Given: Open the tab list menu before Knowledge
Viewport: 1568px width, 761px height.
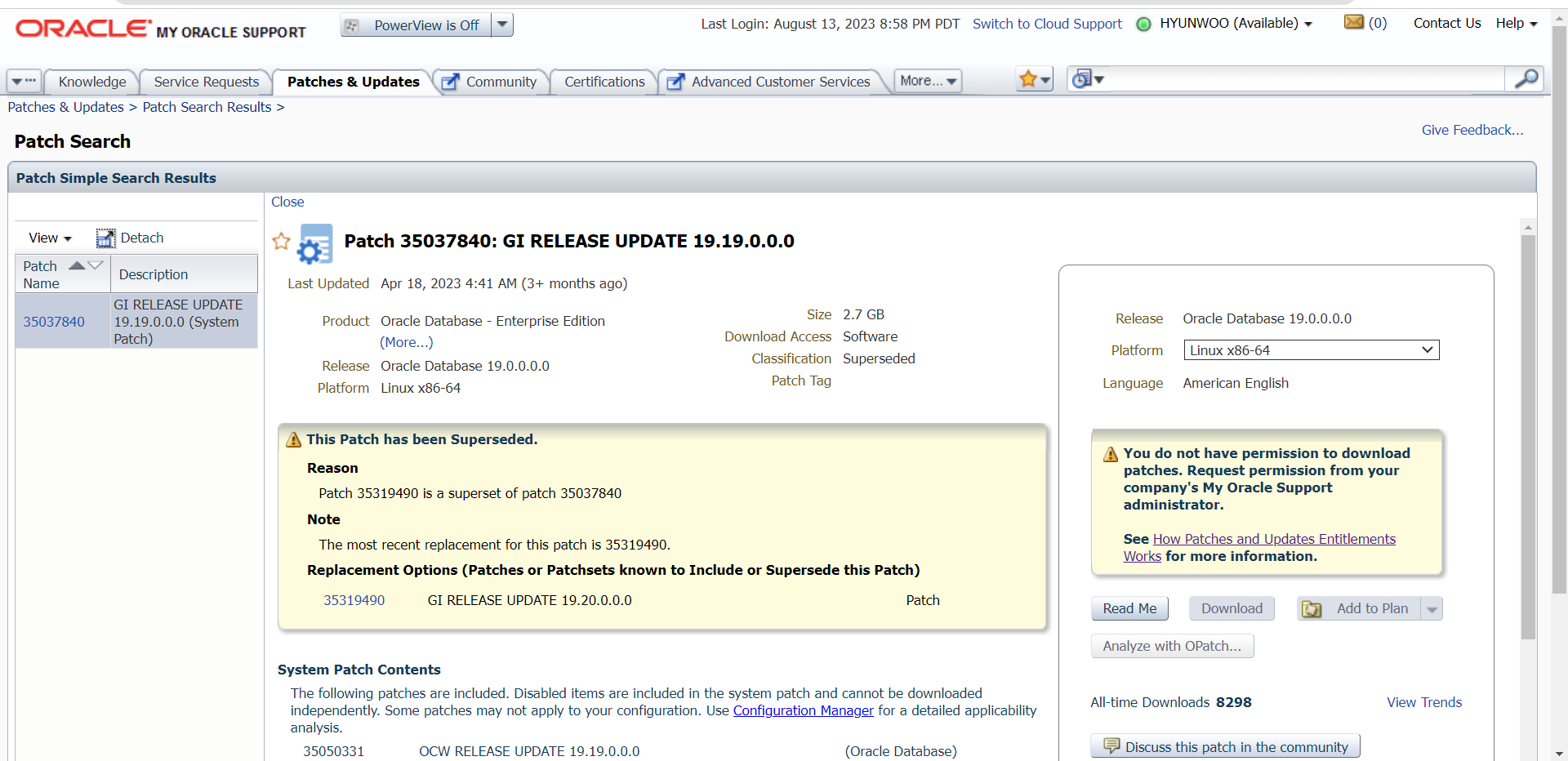Looking at the screenshot, I should coord(24,81).
